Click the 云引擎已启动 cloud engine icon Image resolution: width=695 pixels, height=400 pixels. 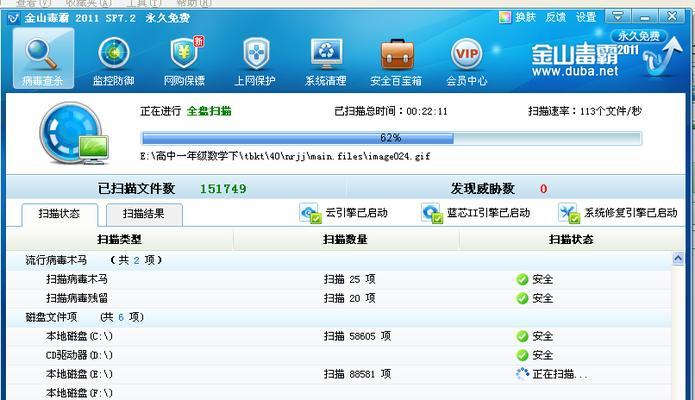point(309,213)
